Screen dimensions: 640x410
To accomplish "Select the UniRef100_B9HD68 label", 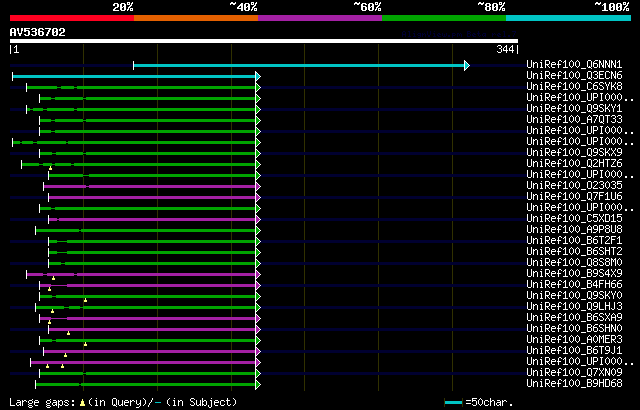I will coord(574,384).
